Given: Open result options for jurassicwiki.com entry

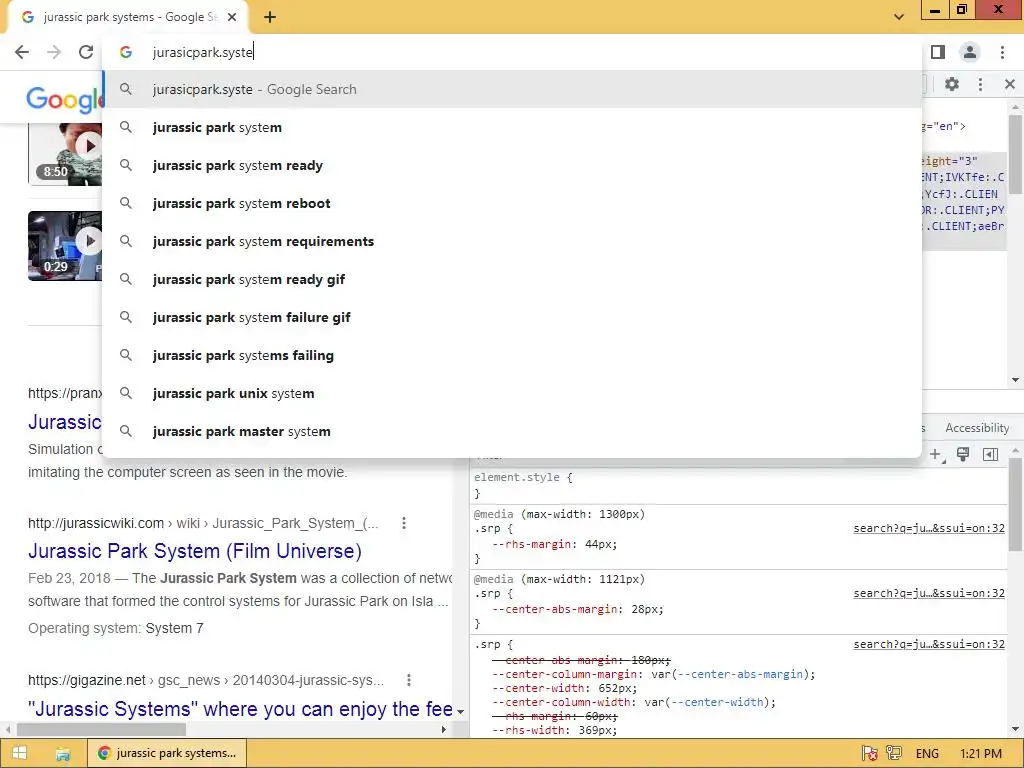Looking at the screenshot, I should (x=404, y=523).
